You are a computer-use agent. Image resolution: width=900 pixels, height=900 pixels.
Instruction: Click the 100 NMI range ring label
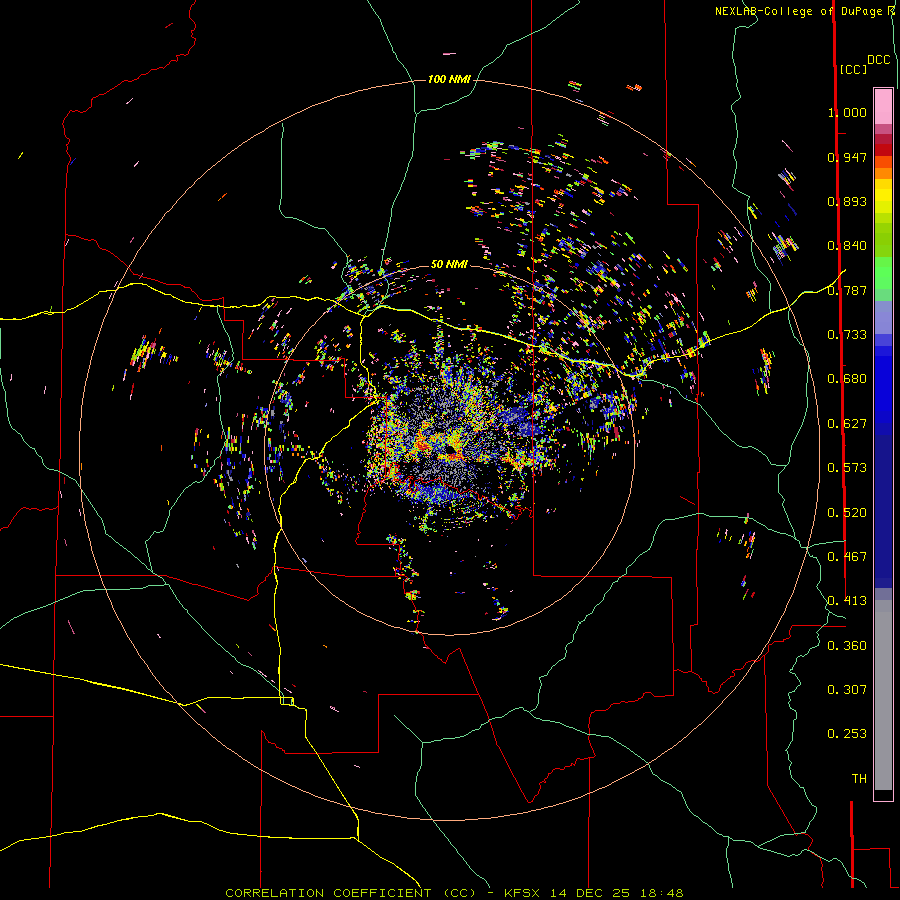449,79
